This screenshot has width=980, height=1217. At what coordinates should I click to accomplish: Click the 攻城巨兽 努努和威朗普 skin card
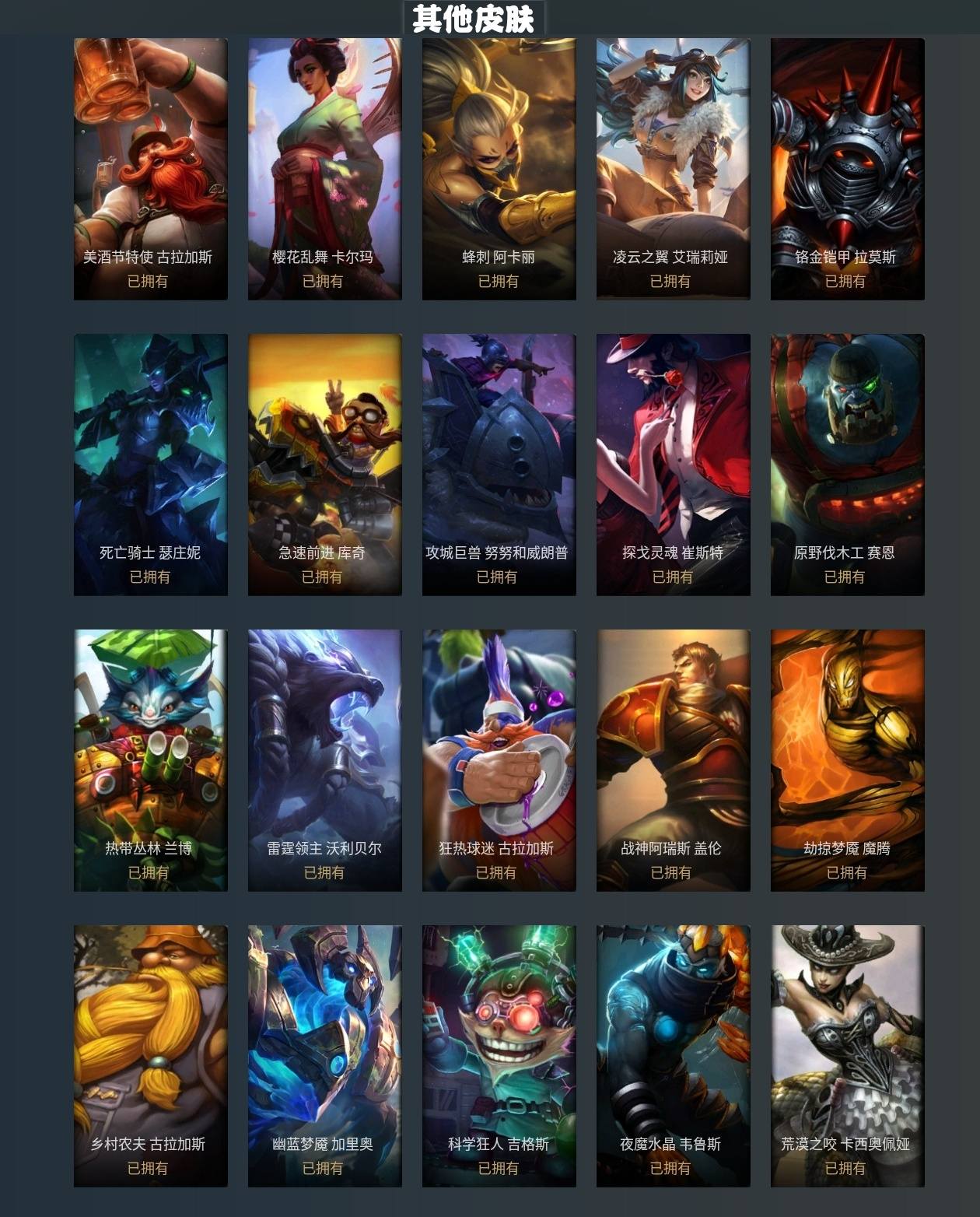tap(499, 465)
